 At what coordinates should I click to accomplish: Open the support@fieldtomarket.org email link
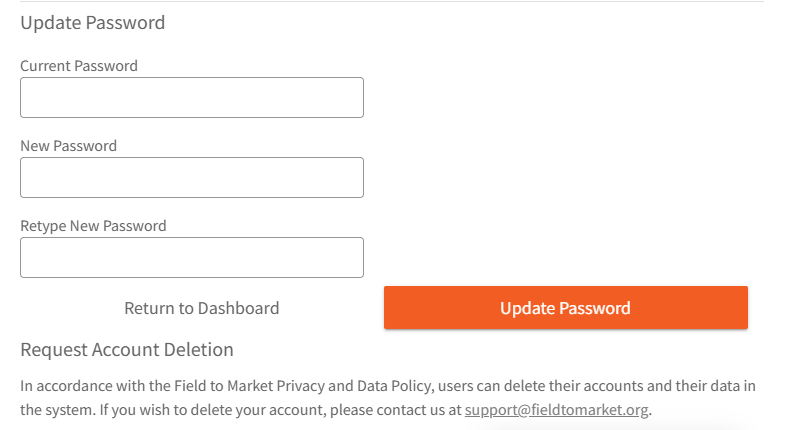pos(557,410)
